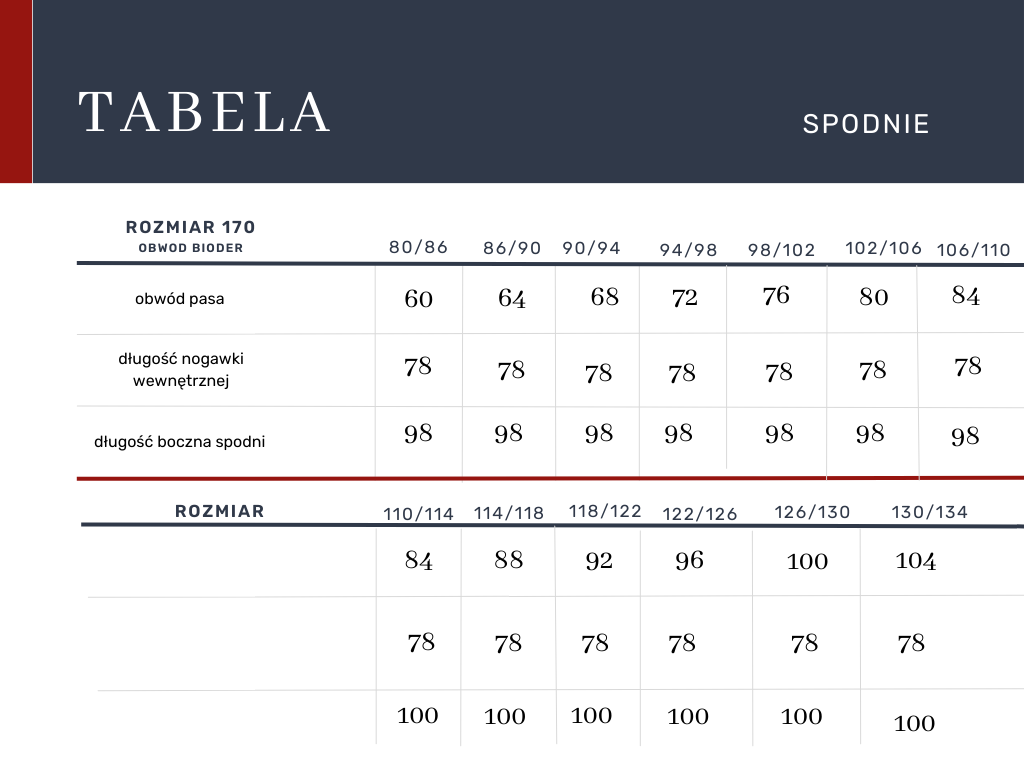The width and height of the screenshot is (1024, 768).
Task: Click the red vertical stripe in banner
Action: point(16,91)
